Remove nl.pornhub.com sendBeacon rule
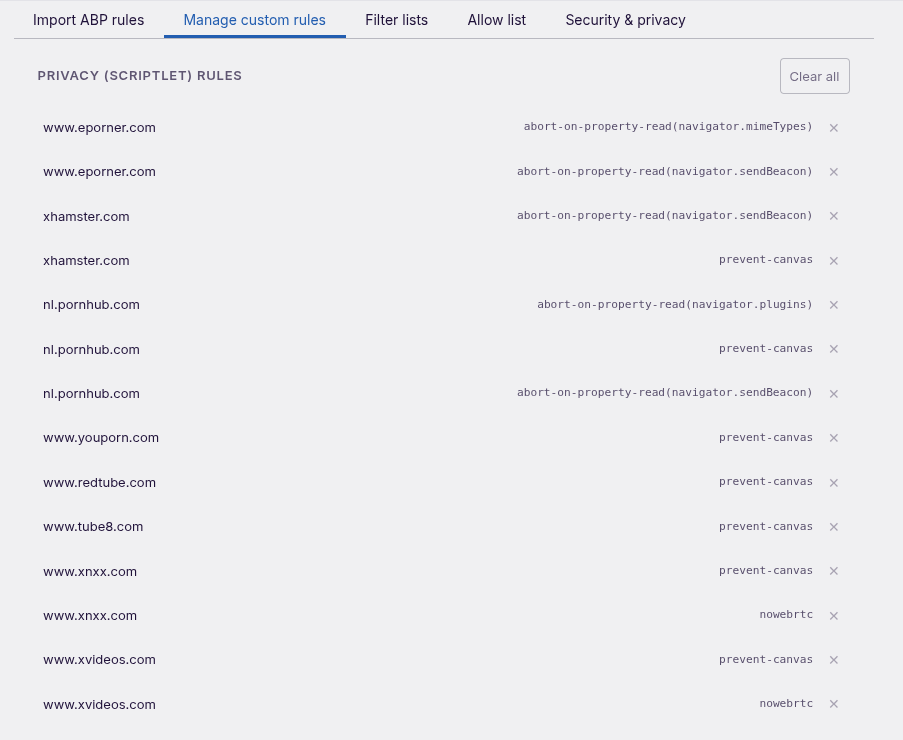Viewport: 903px width, 740px height. 833,394
